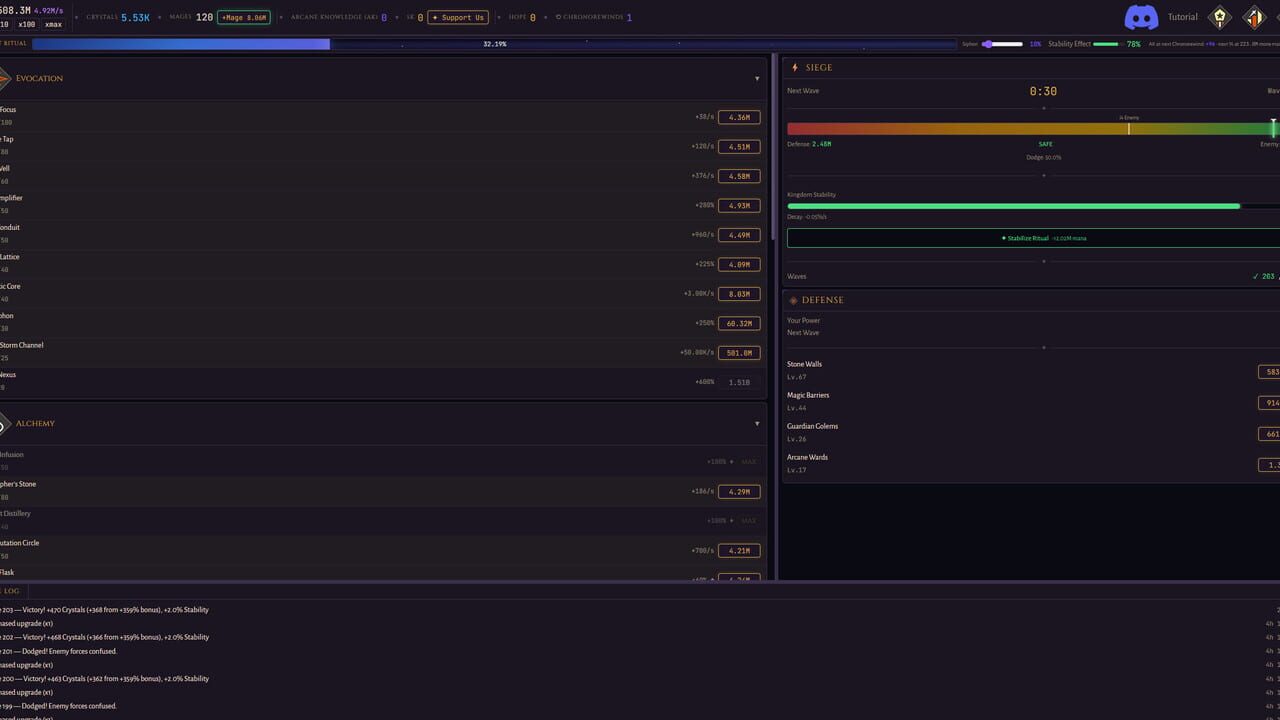Buy Transmutation Circle for 4.21M
The width and height of the screenshot is (1280, 720).
739,550
